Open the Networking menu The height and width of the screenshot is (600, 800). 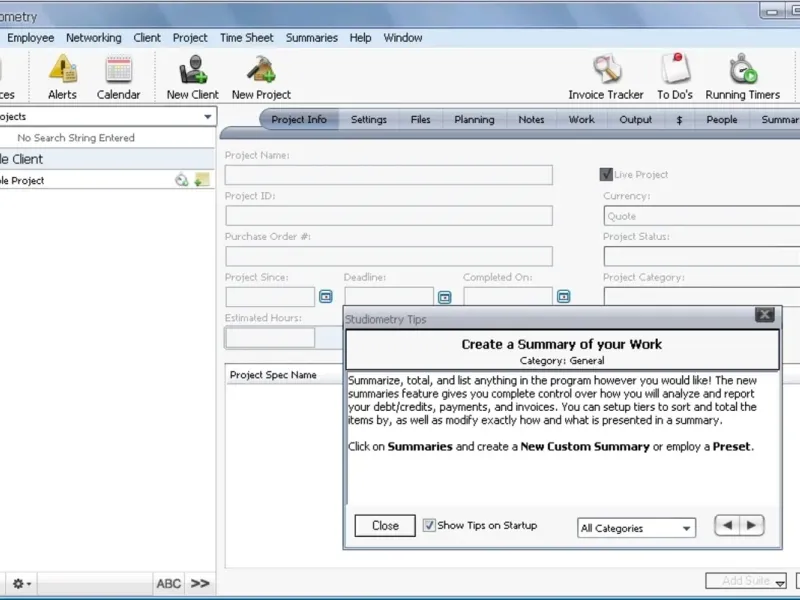pos(94,38)
